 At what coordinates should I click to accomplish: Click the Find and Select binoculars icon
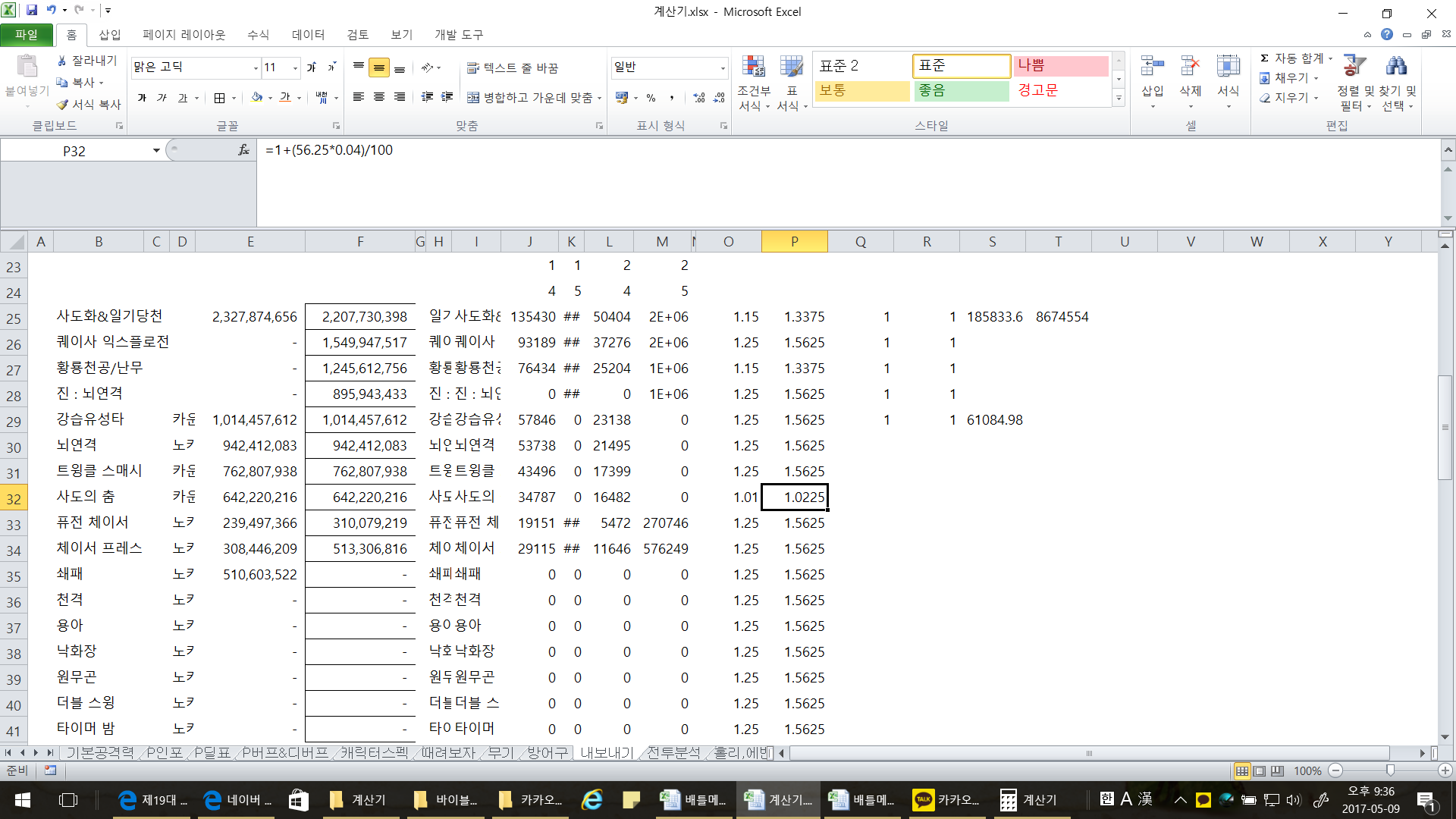(x=1396, y=67)
